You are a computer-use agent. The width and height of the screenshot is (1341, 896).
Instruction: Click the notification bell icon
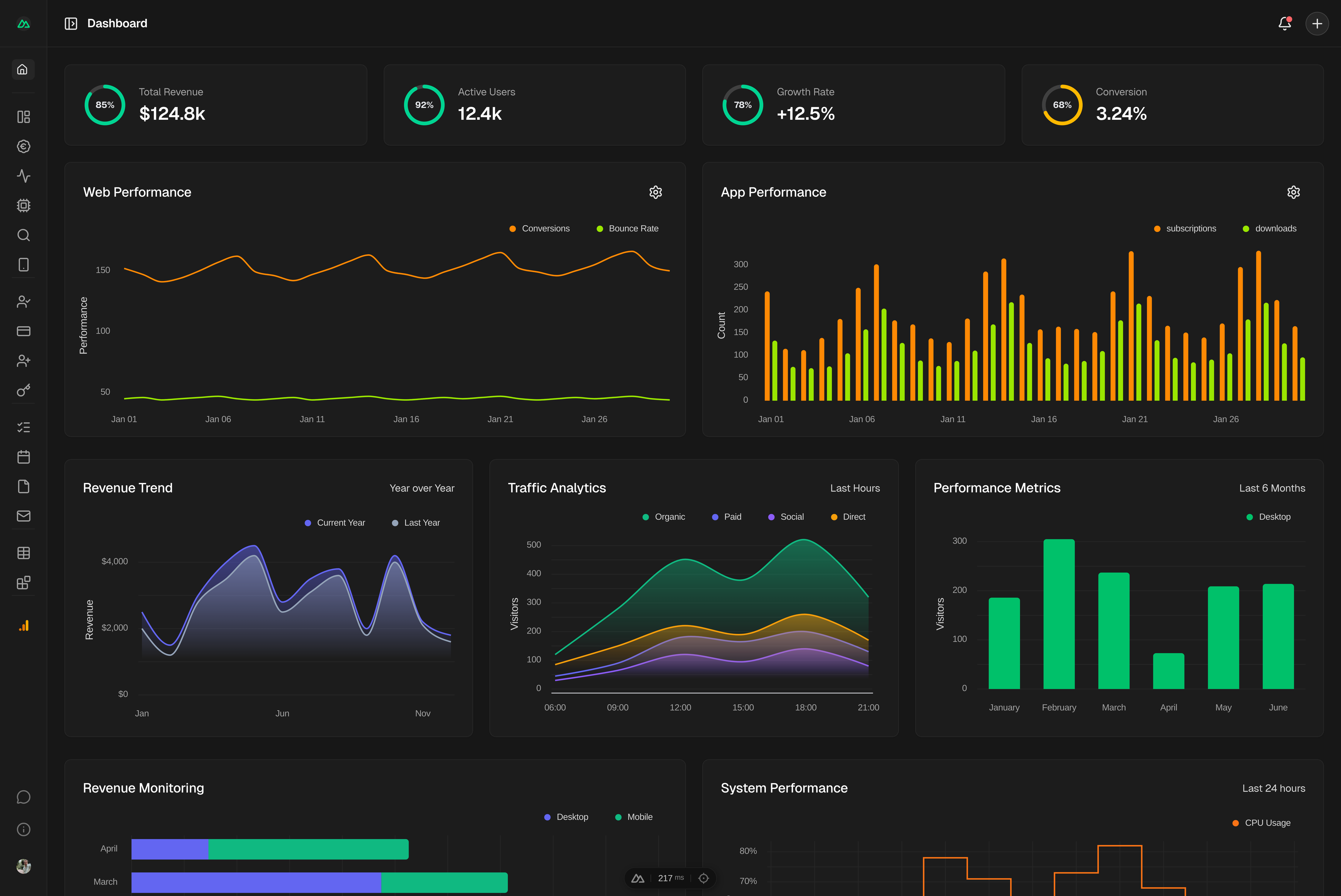point(1284,23)
